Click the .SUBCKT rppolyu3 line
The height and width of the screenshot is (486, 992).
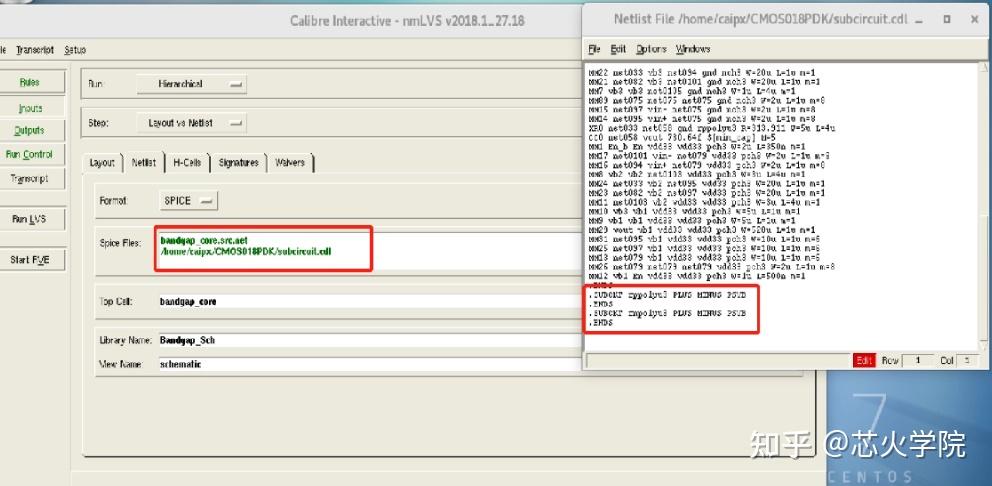click(x=667, y=295)
